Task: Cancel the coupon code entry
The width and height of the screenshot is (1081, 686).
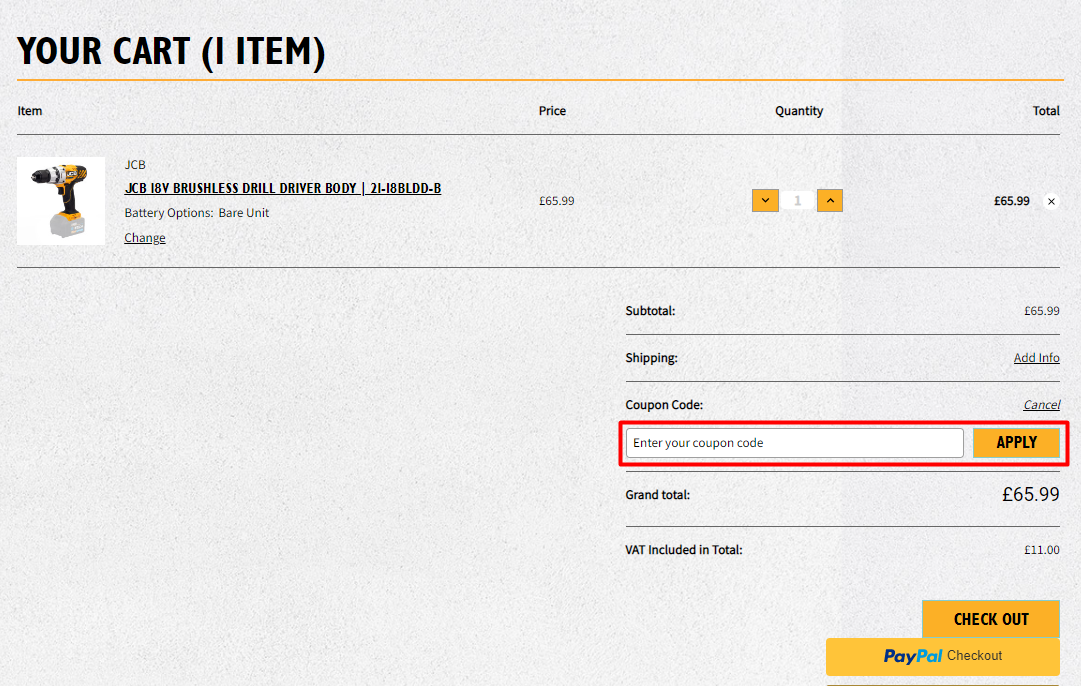Action: tap(1042, 405)
